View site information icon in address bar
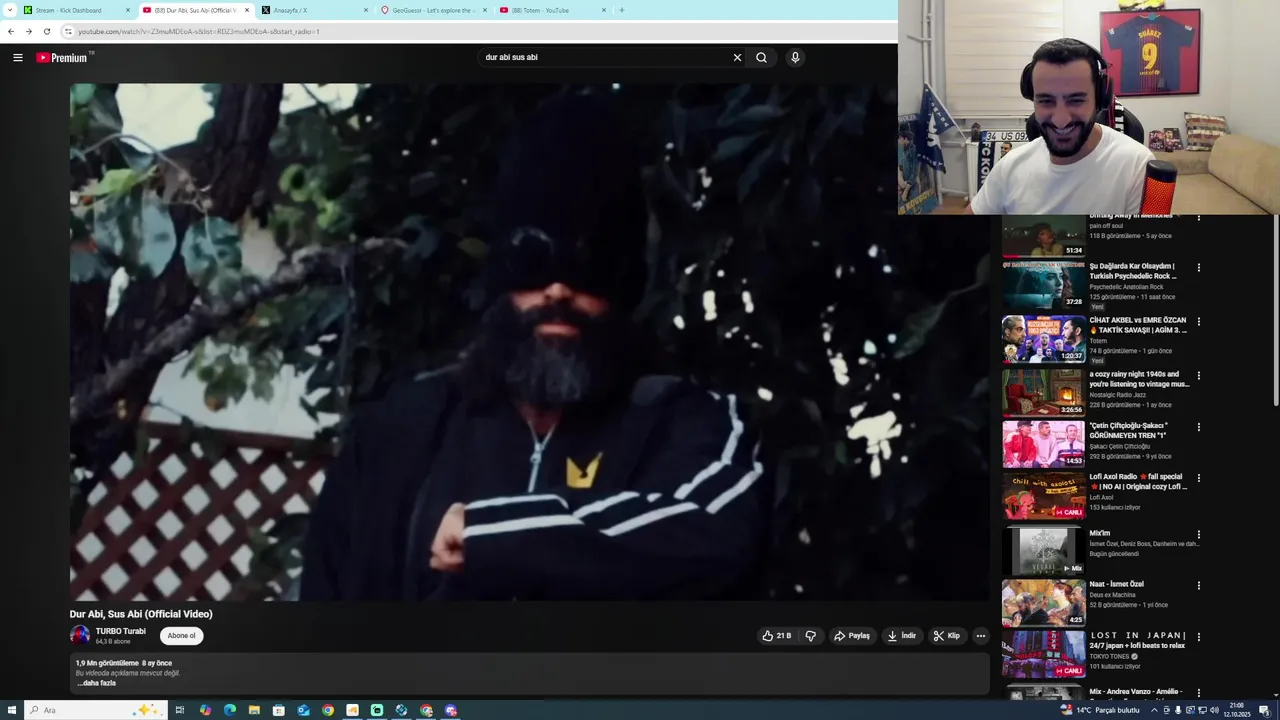This screenshot has height=720, width=1280. tap(68, 31)
